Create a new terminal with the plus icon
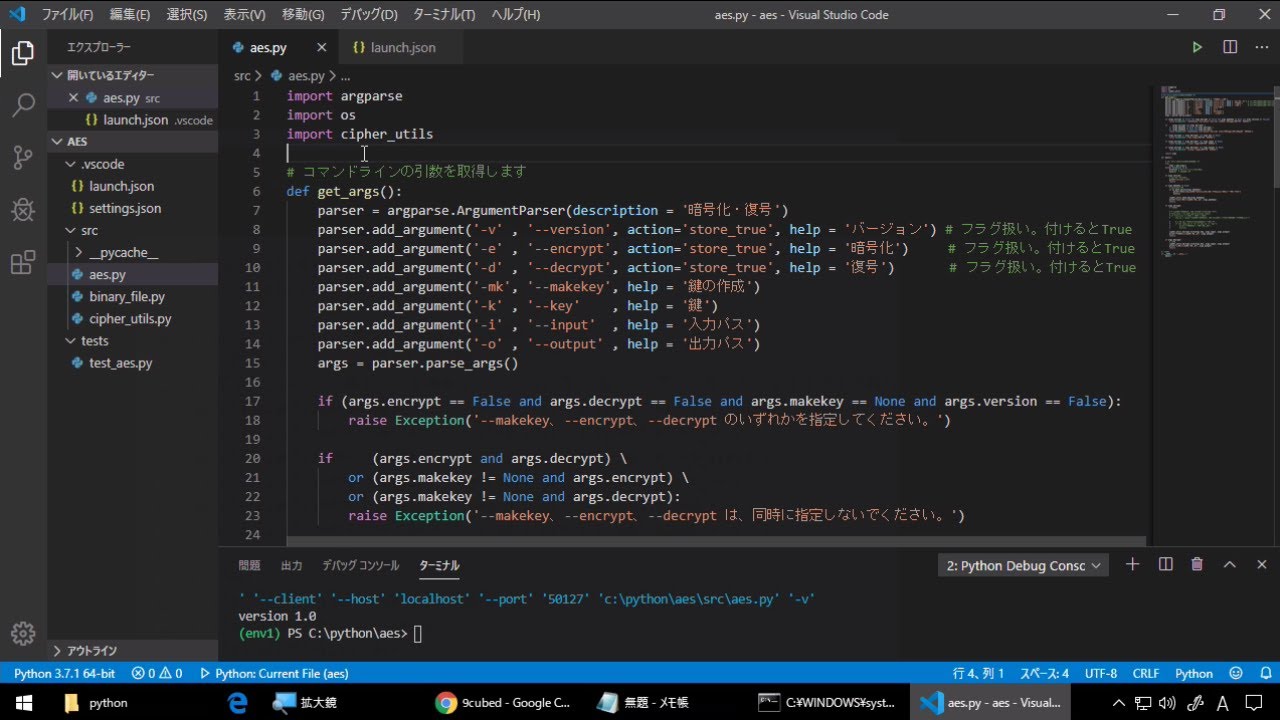The image size is (1280, 720). [1132, 565]
